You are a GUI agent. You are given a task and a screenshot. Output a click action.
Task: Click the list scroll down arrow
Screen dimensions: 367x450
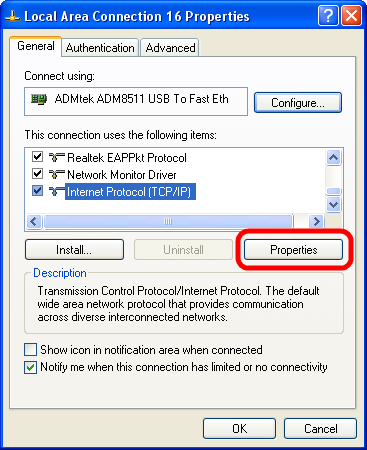click(334, 204)
